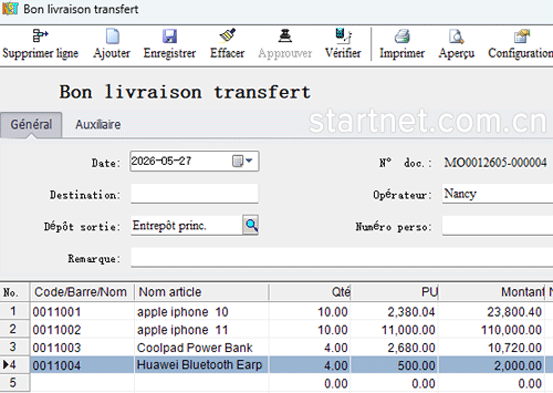Click the Opérateur field showing Nancy
Viewport: 553px width, 393px height.
497,194
